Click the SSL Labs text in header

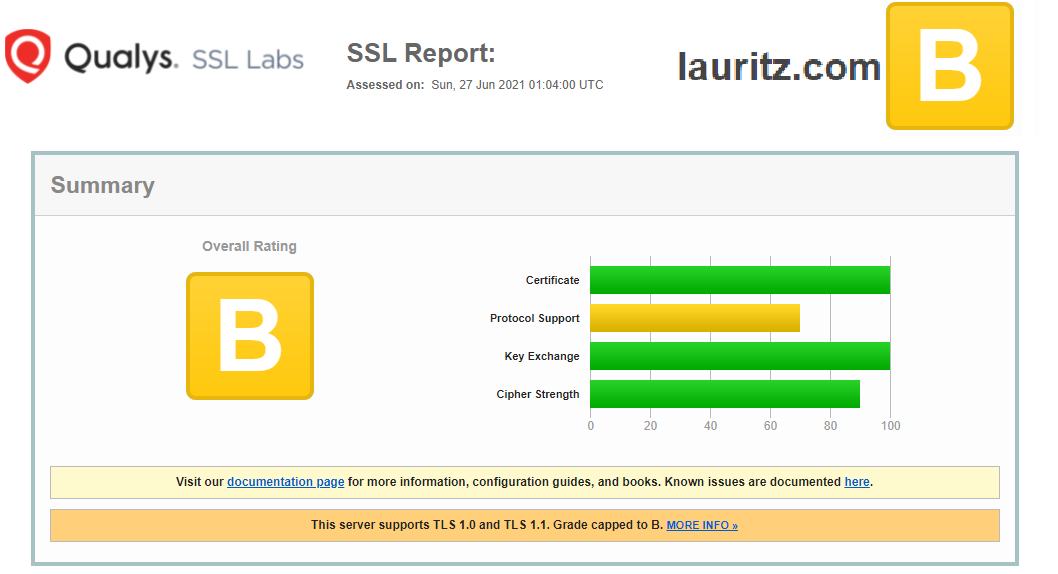coord(248,59)
